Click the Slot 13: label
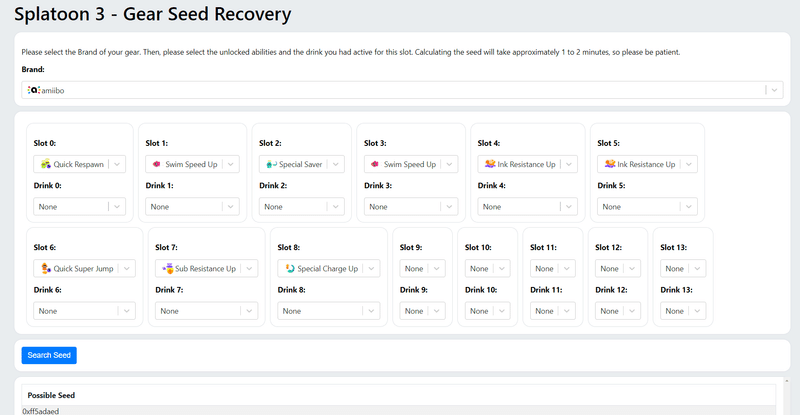 pyautogui.click(x=674, y=247)
